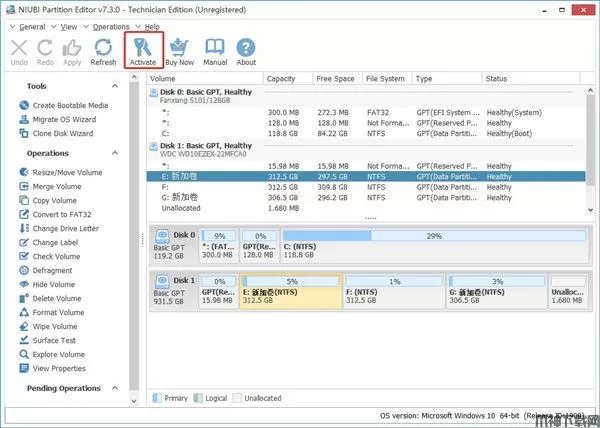Click the Undo arrow icon
Screen dimensions: 600x428
coord(19,47)
